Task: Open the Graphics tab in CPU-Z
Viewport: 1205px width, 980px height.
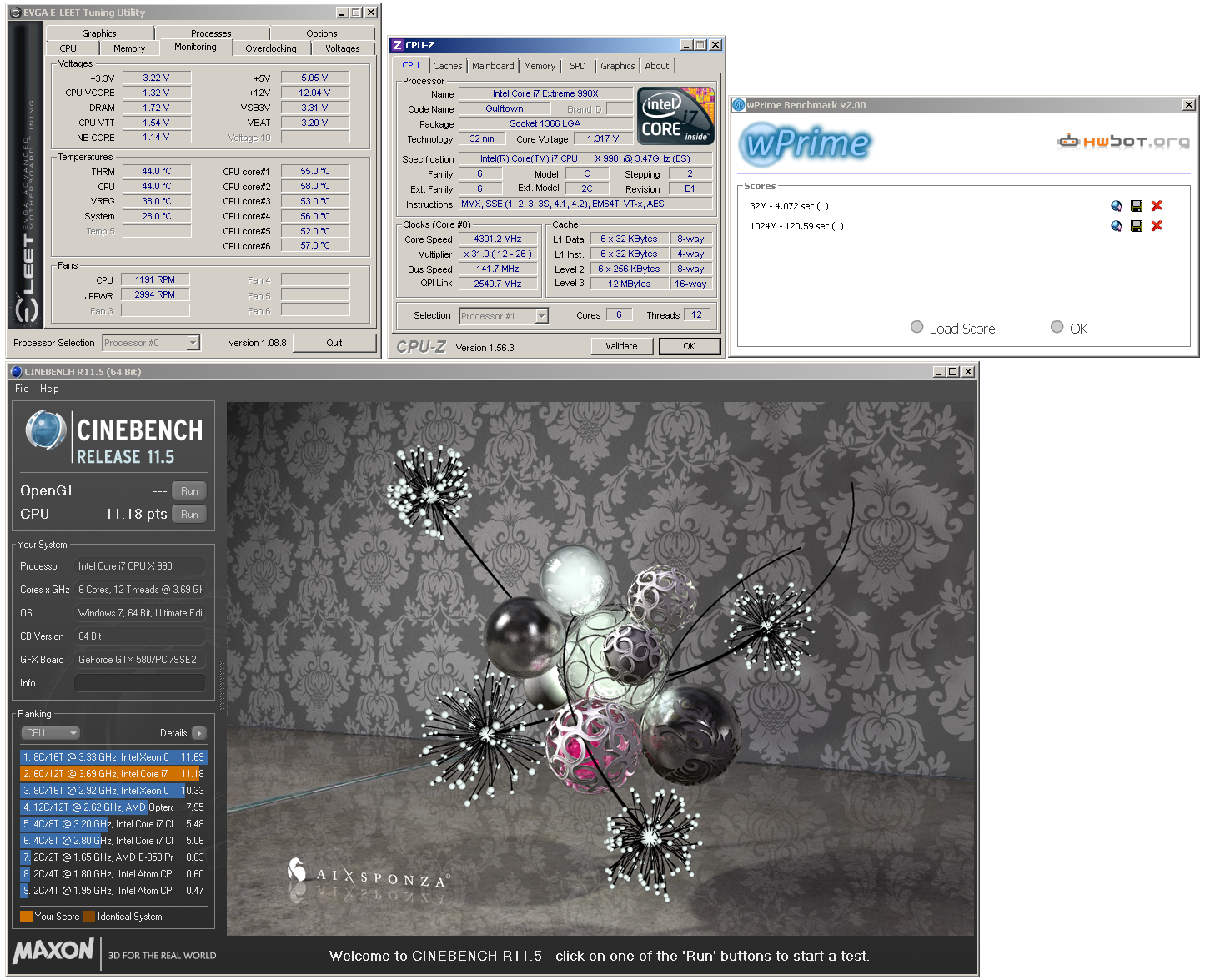Action: (618, 66)
